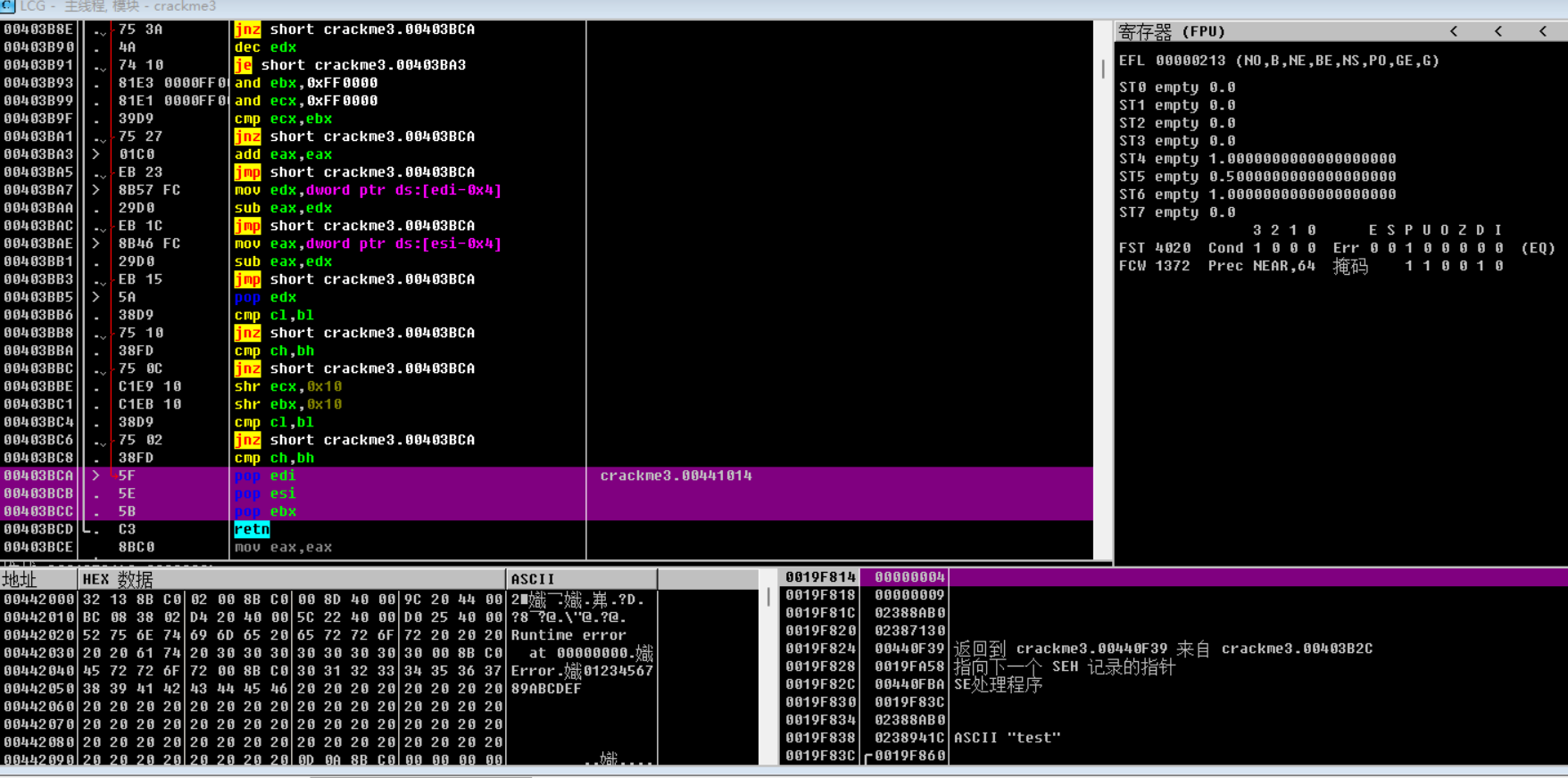This screenshot has height=778, width=1568.
Task: Select 'and ebx,0xFF0000' instruction
Action: click(x=546, y=83)
